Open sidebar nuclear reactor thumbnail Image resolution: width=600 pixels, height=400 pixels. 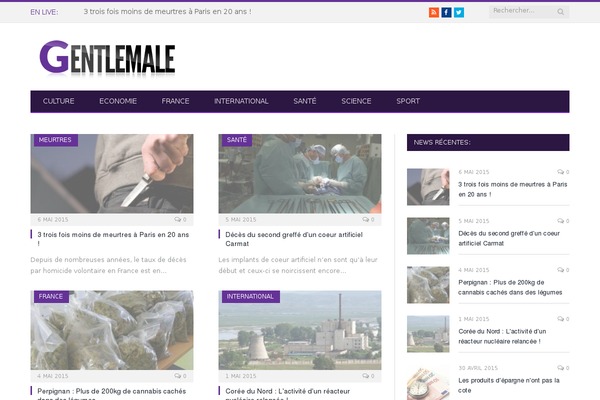(x=428, y=334)
